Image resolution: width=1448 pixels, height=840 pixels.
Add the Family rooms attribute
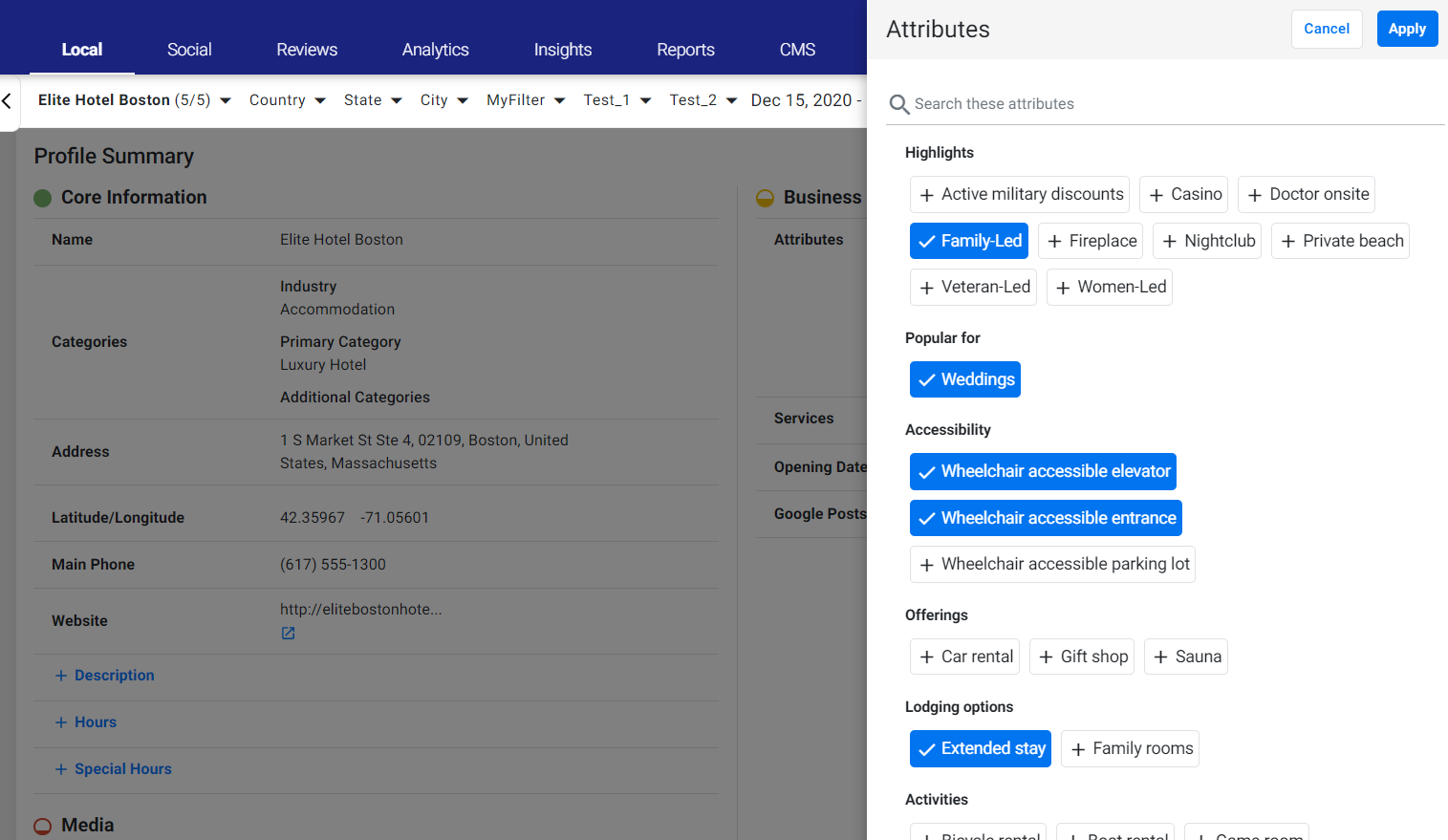(1130, 748)
